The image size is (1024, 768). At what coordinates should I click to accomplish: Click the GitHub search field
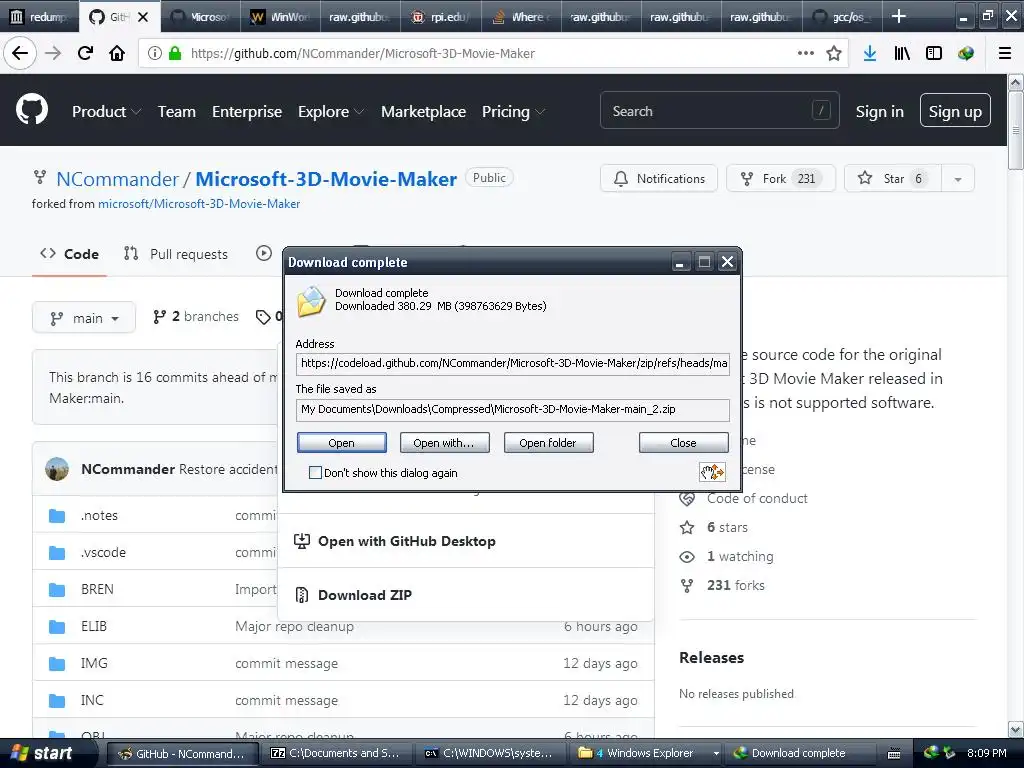719,110
